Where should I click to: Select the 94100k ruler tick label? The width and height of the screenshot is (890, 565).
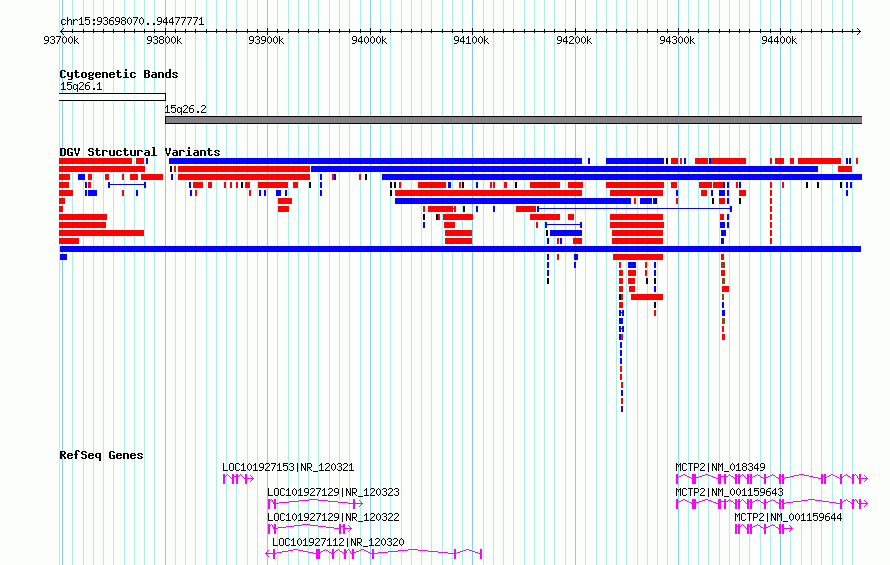471,40
